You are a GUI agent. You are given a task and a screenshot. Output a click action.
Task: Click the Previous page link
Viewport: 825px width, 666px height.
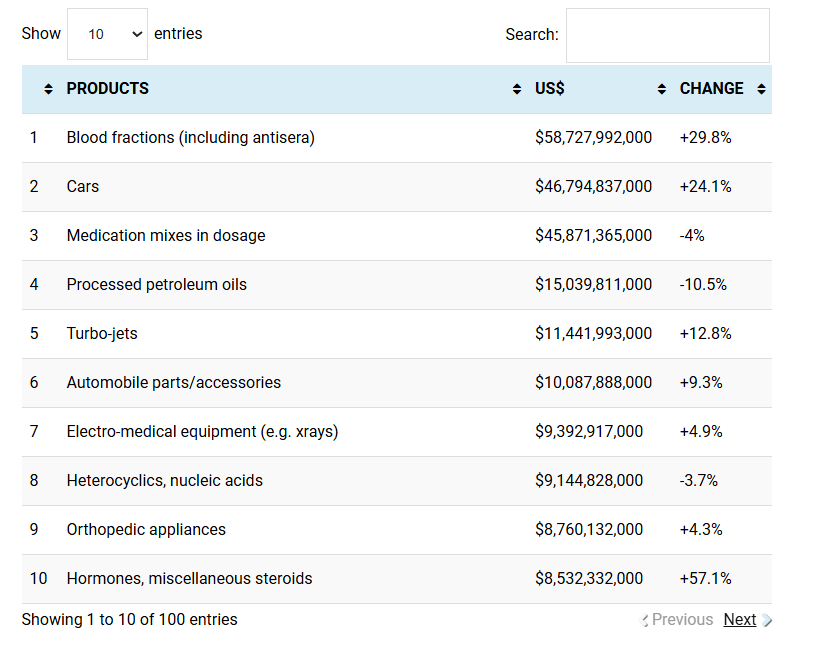(682, 620)
